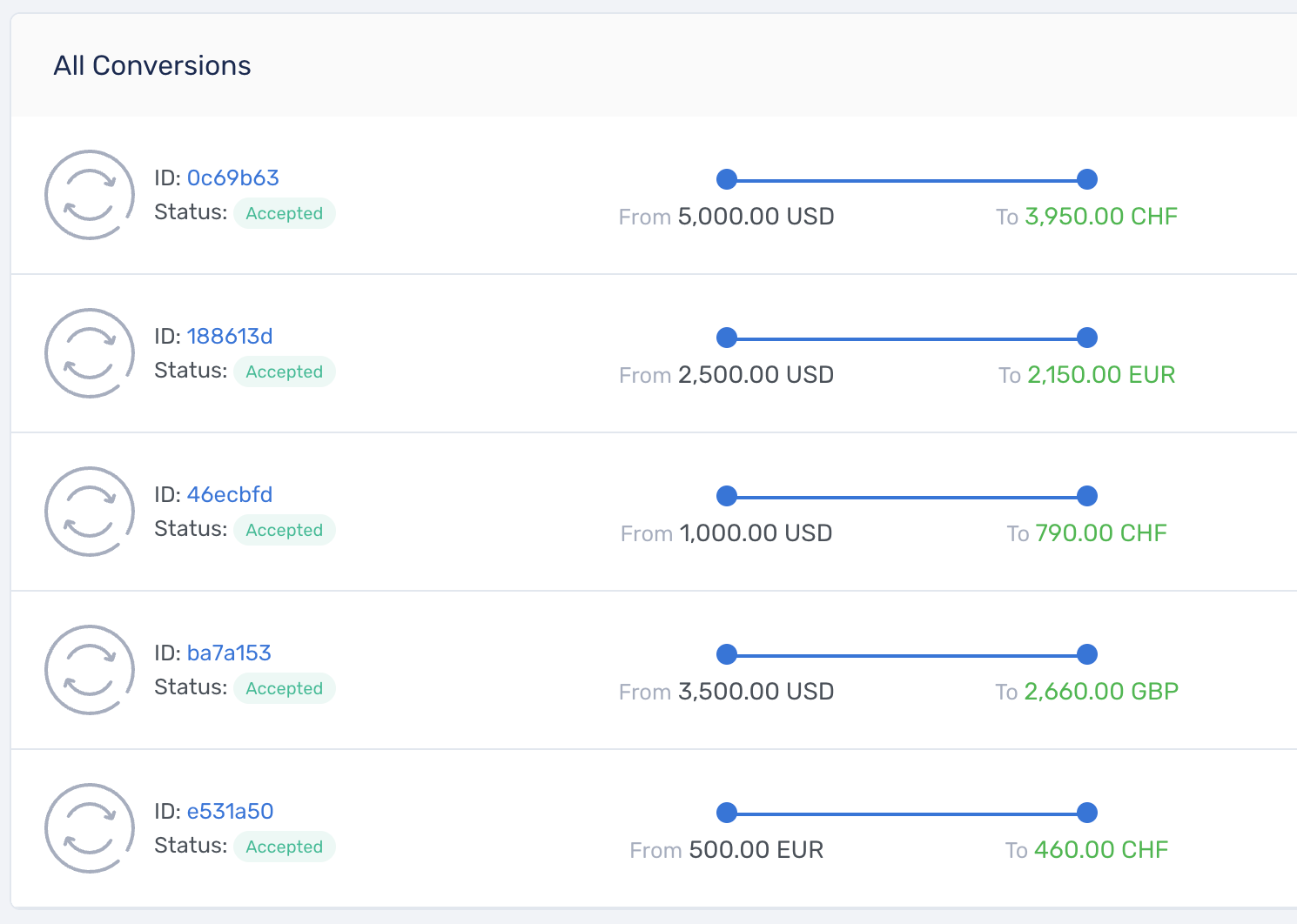Click the conversion icon for ID 0c69b63
The image size is (1297, 924).
pyautogui.click(x=89, y=195)
